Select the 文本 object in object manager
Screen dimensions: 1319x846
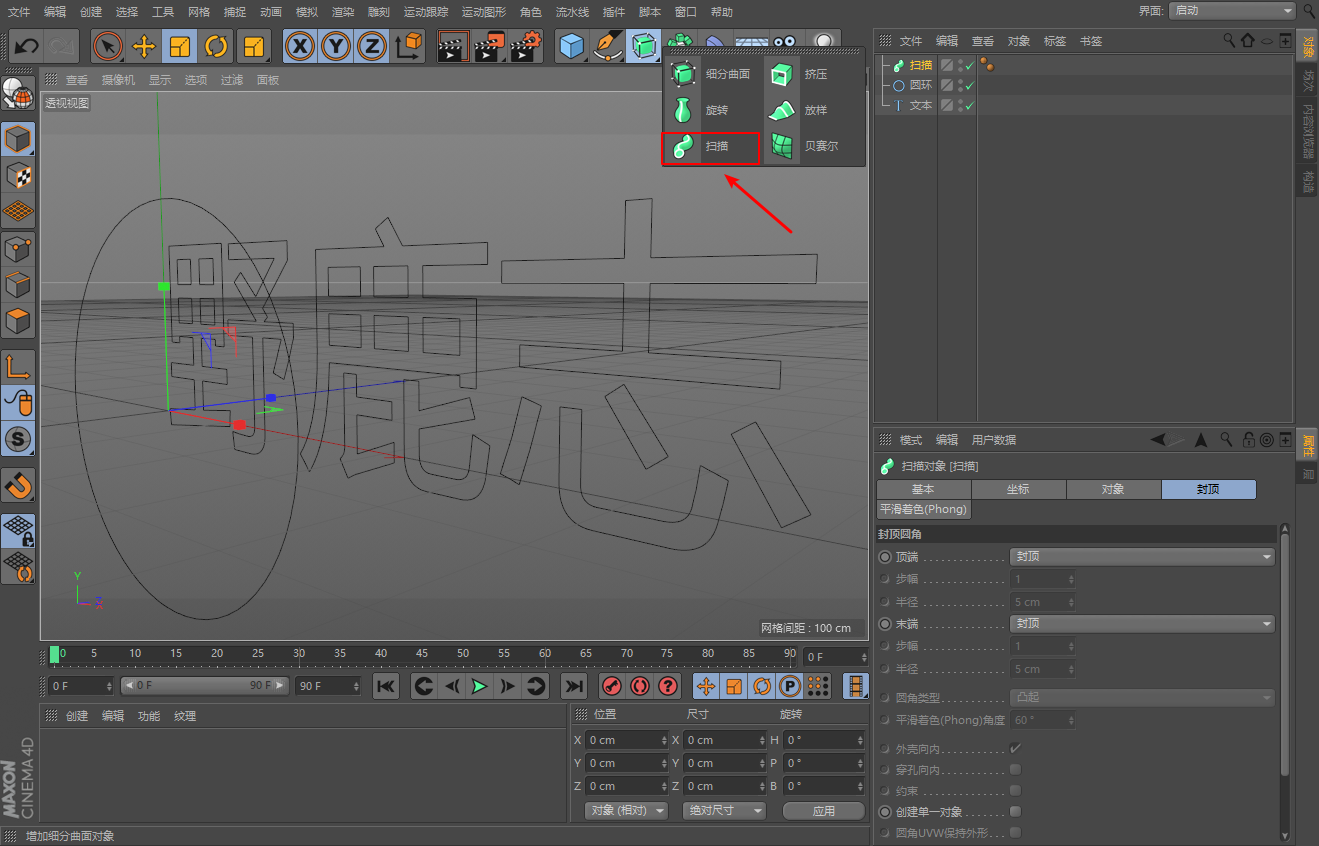click(920, 105)
